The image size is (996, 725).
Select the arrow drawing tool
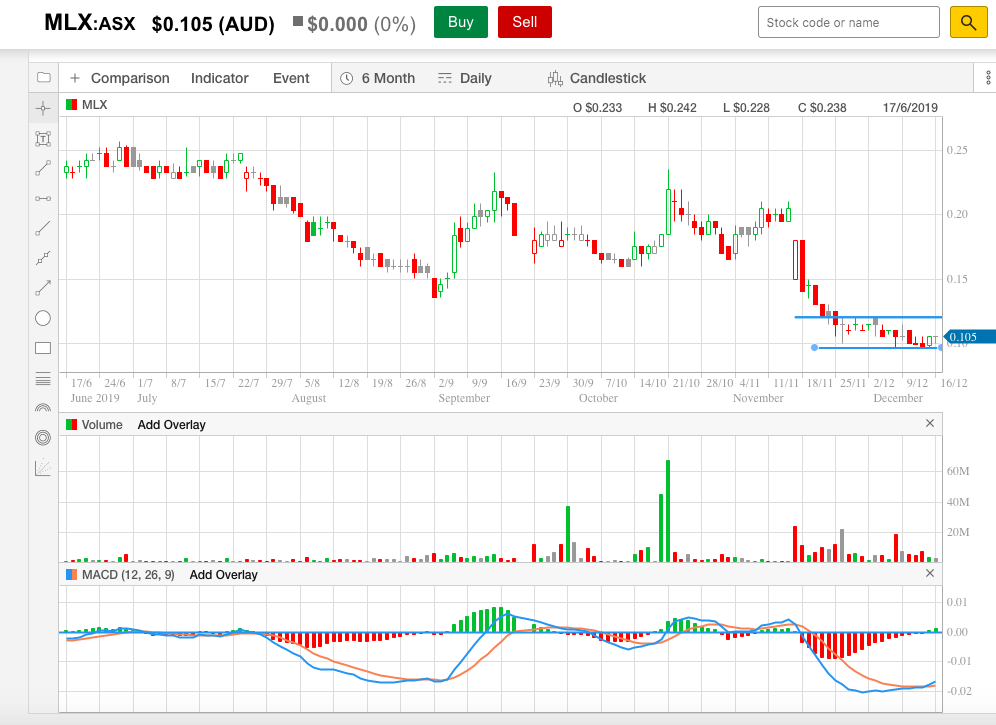(x=43, y=288)
